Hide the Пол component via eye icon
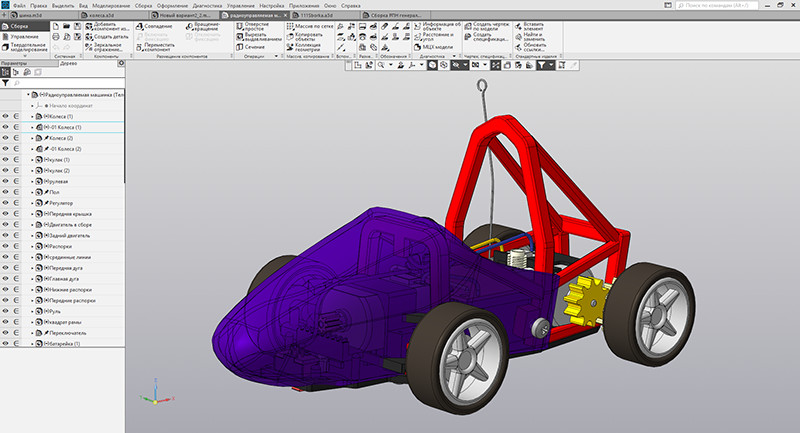This screenshot has height=433, width=800. [x=6, y=191]
